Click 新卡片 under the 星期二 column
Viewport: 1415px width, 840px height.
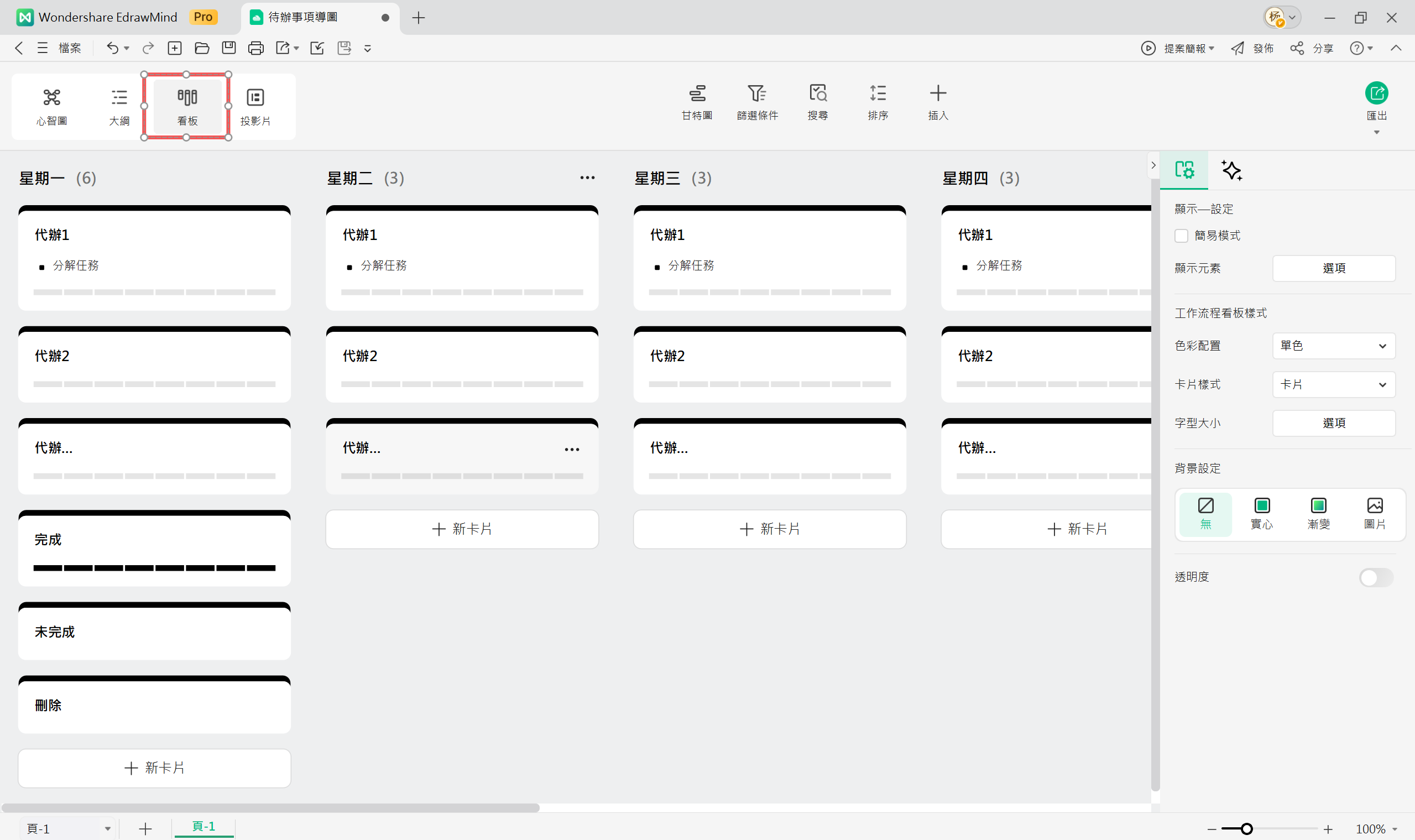click(462, 529)
